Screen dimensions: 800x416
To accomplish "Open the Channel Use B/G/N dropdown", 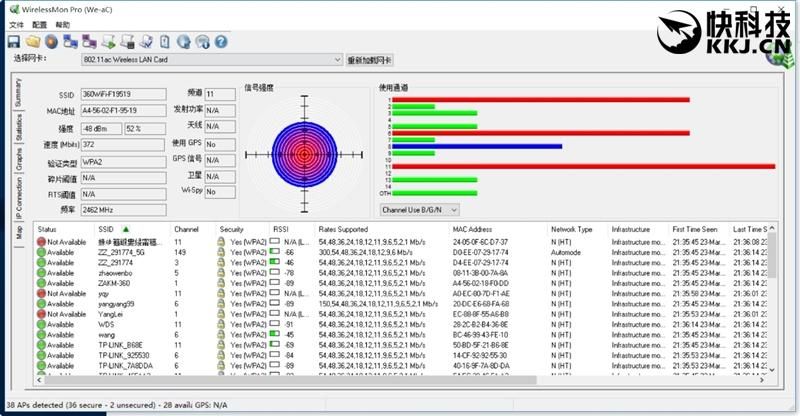I will (x=419, y=210).
